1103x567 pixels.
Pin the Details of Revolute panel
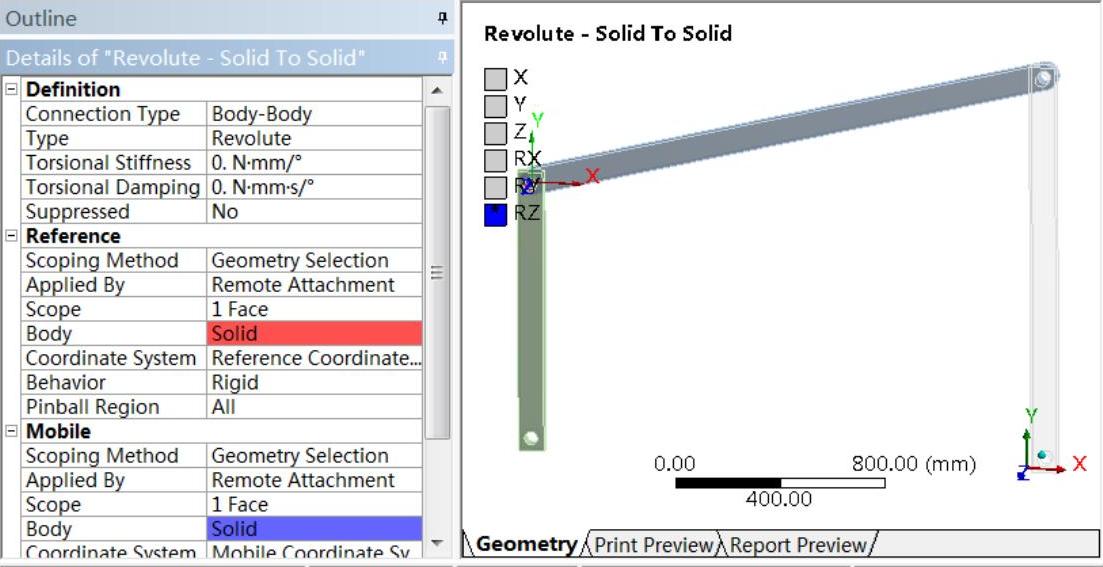click(x=442, y=58)
